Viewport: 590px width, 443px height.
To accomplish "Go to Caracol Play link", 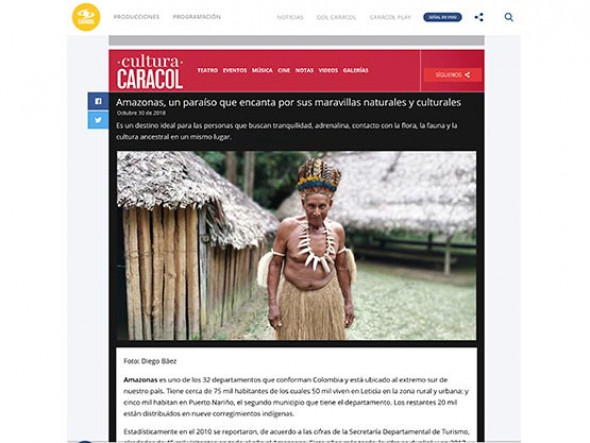I will (391, 17).
